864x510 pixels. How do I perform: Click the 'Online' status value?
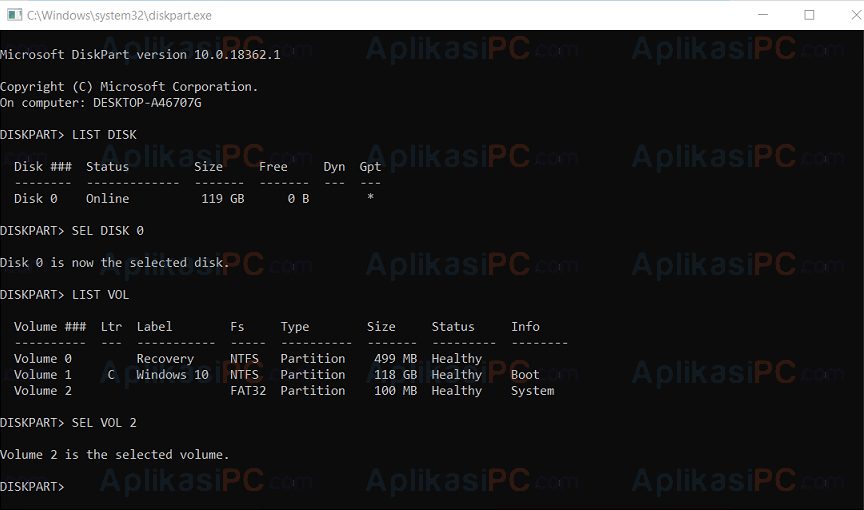107,198
